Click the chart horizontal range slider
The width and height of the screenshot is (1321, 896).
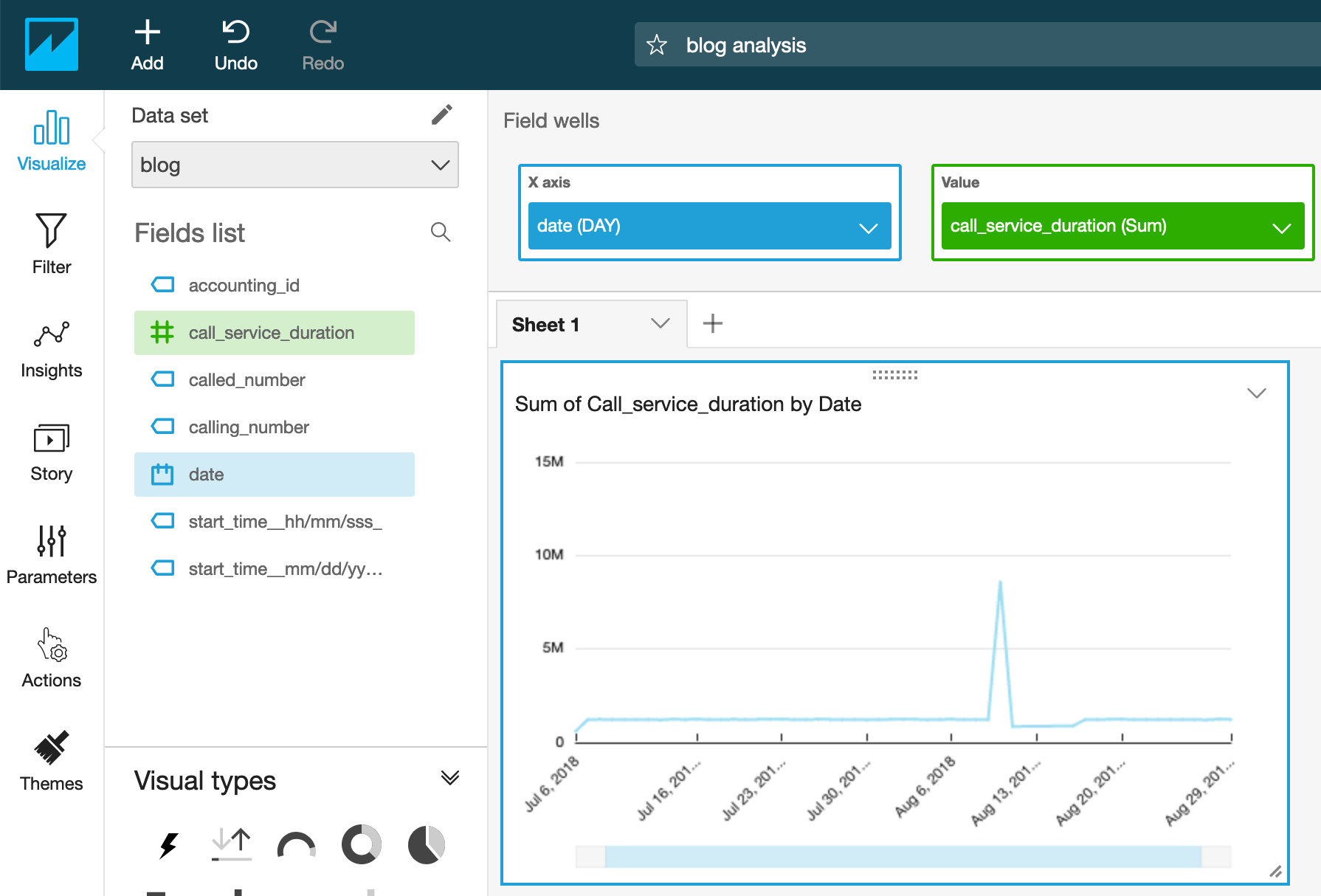click(903, 857)
